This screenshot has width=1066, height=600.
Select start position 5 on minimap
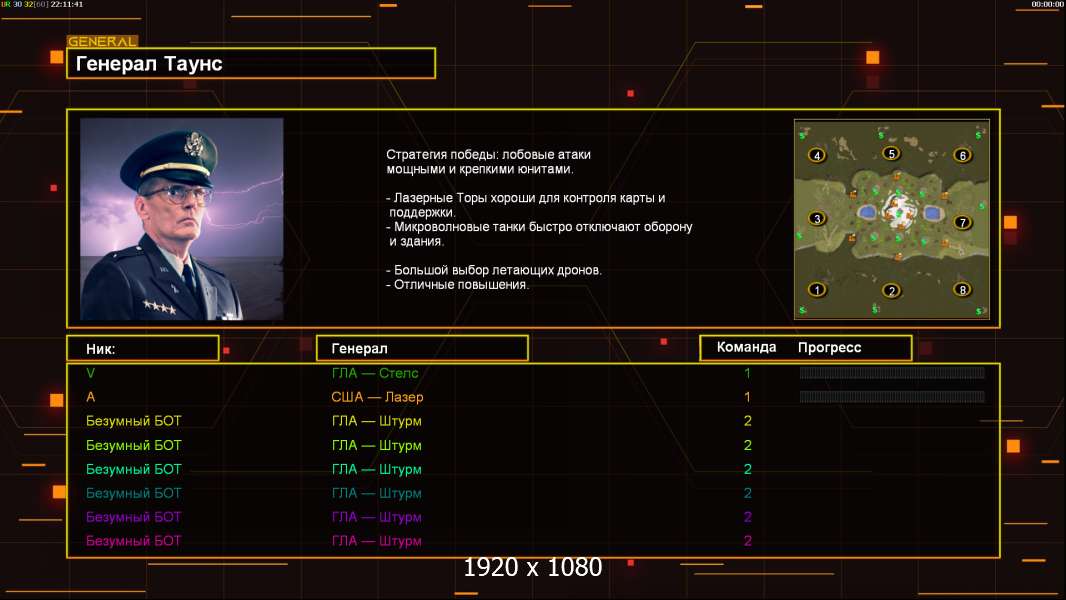[891, 154]
